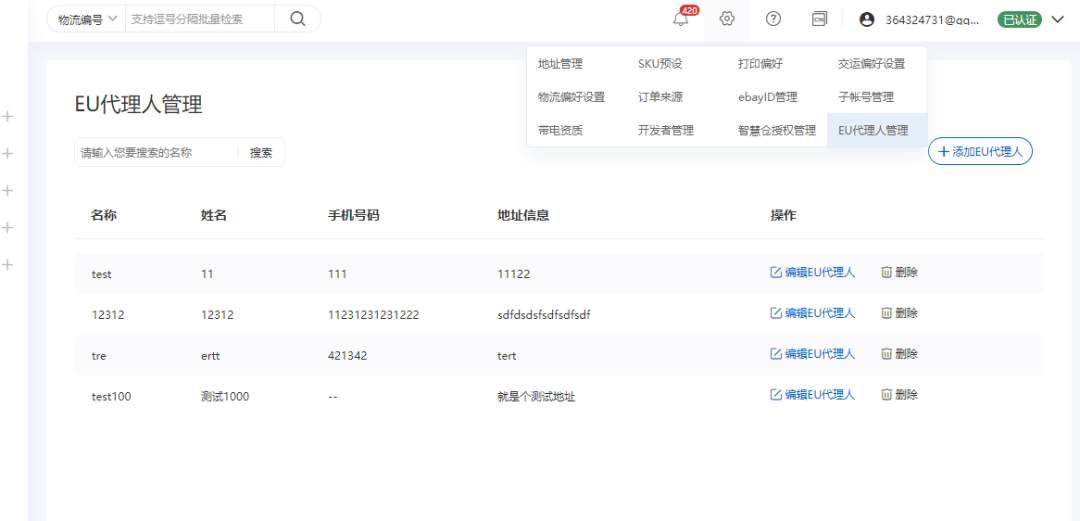
Task: Click the 搜索 button beside name field
Action: (261, 153)
